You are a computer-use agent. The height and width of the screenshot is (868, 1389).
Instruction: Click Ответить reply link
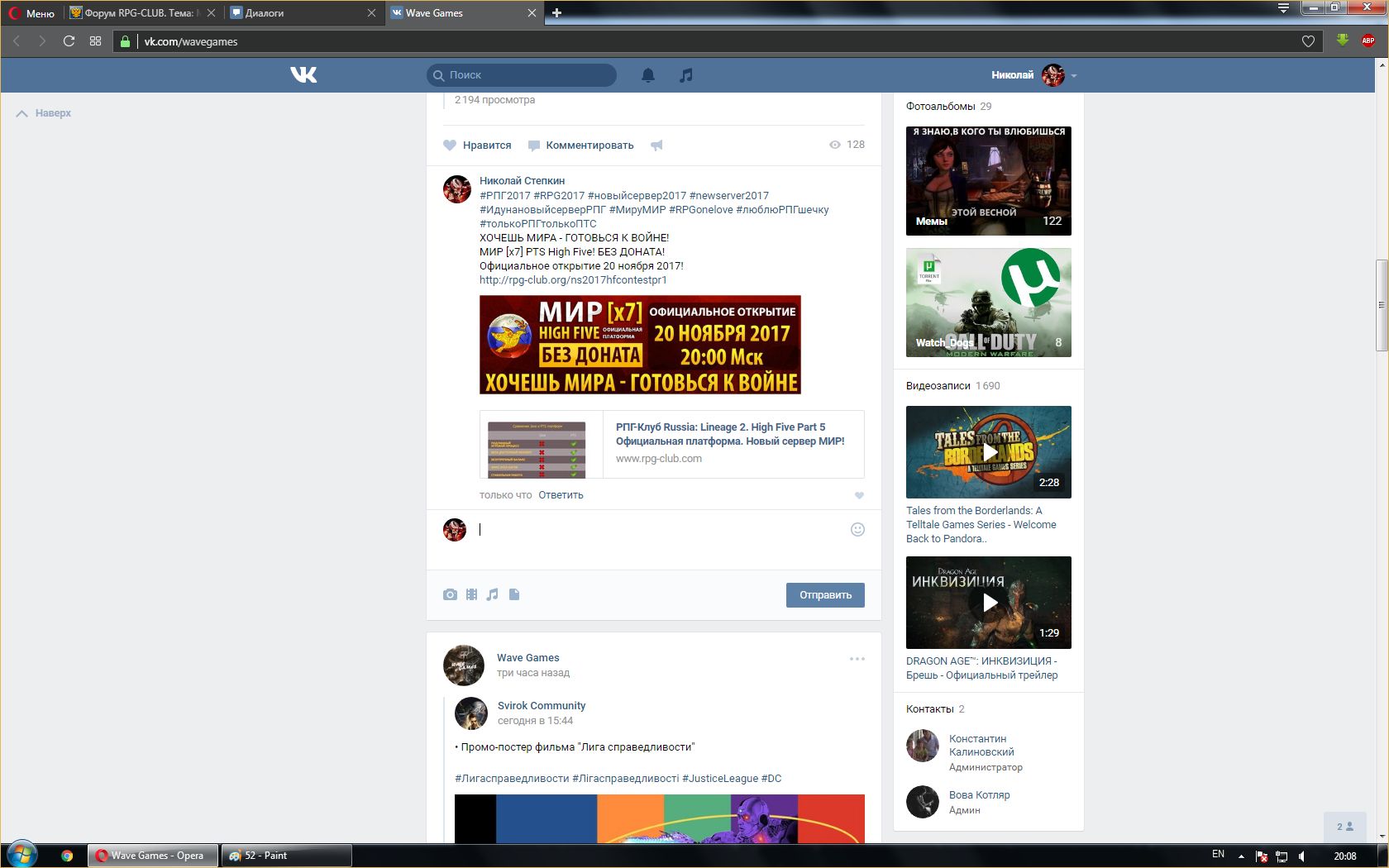click(x=561, y=495)
